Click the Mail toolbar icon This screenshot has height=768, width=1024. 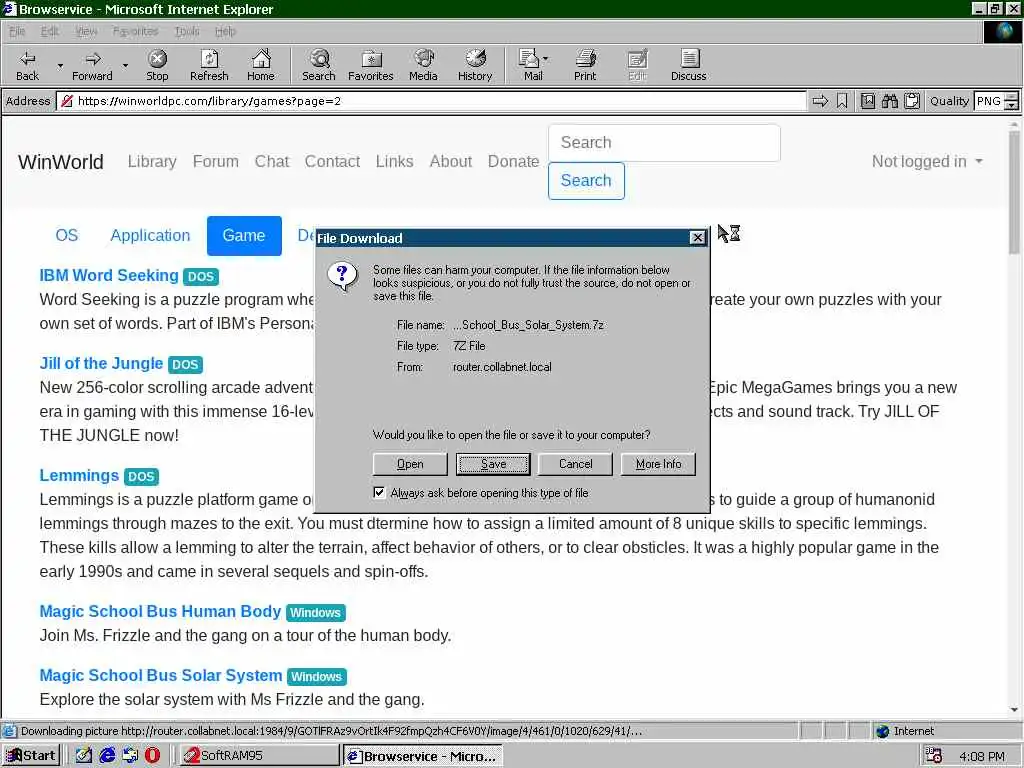point(530,65)
